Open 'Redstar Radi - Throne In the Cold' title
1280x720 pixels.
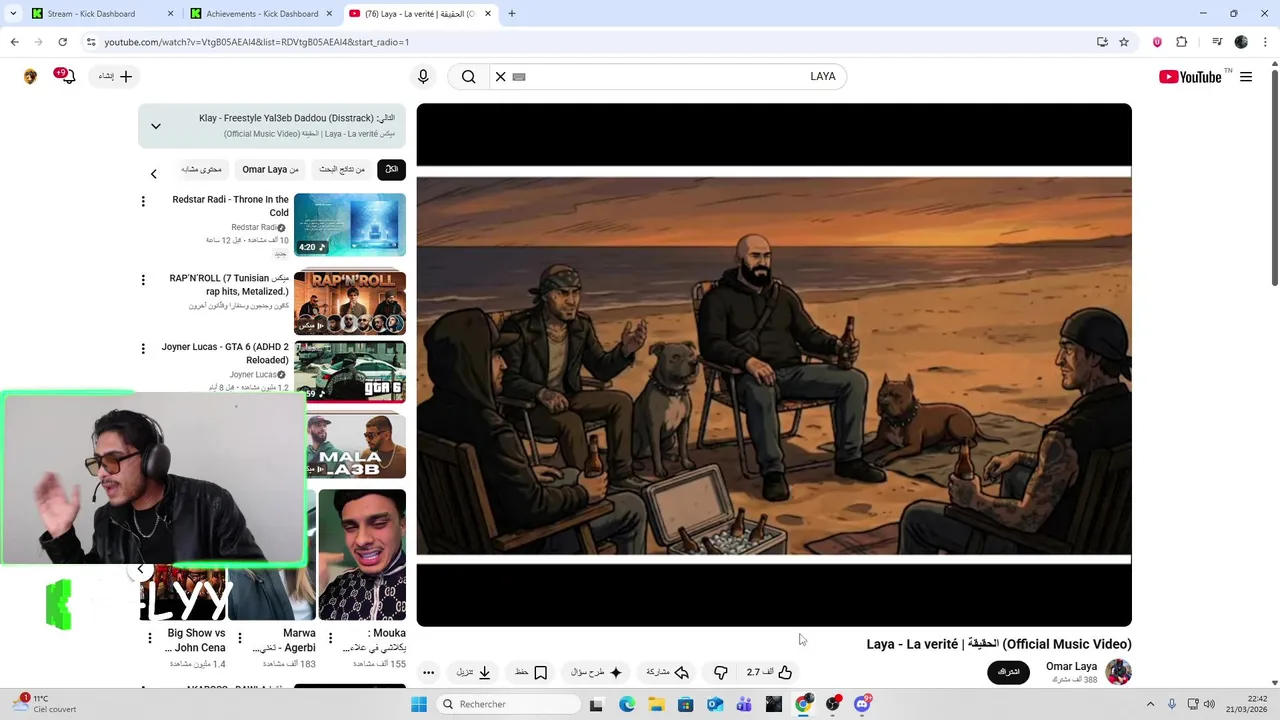pos(230,206)
